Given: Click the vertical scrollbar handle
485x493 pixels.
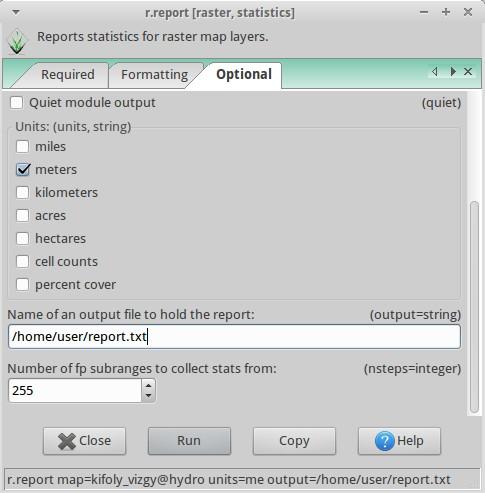Looking at the screenshot, I should [474, 307].
